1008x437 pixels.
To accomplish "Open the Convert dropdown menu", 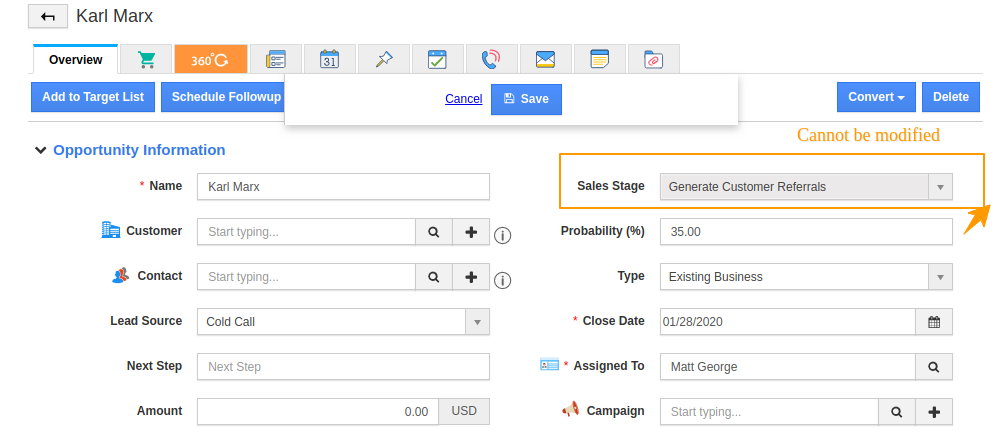I will click(876, 97).
